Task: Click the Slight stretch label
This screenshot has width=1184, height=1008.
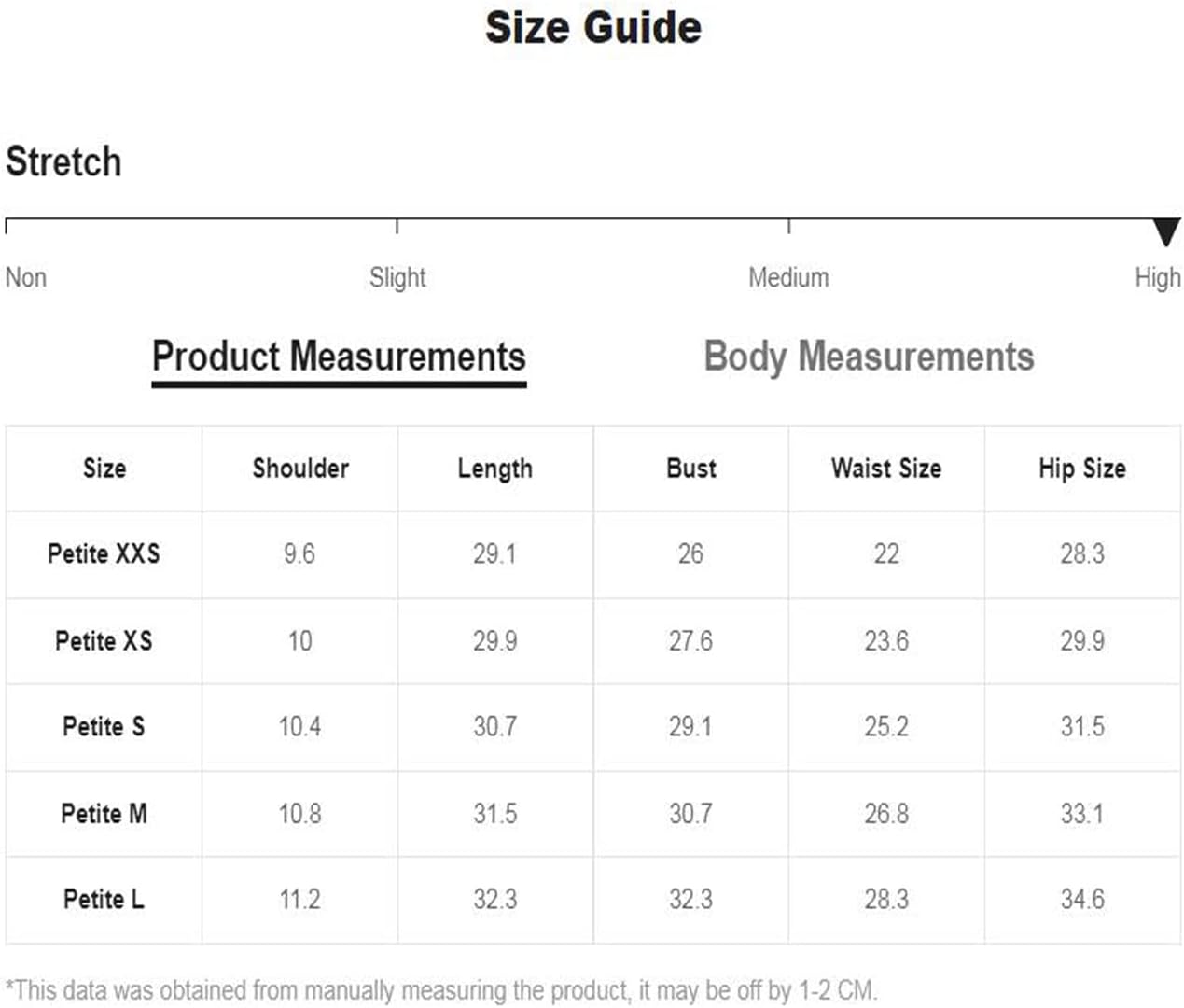Action: [397, 277]
